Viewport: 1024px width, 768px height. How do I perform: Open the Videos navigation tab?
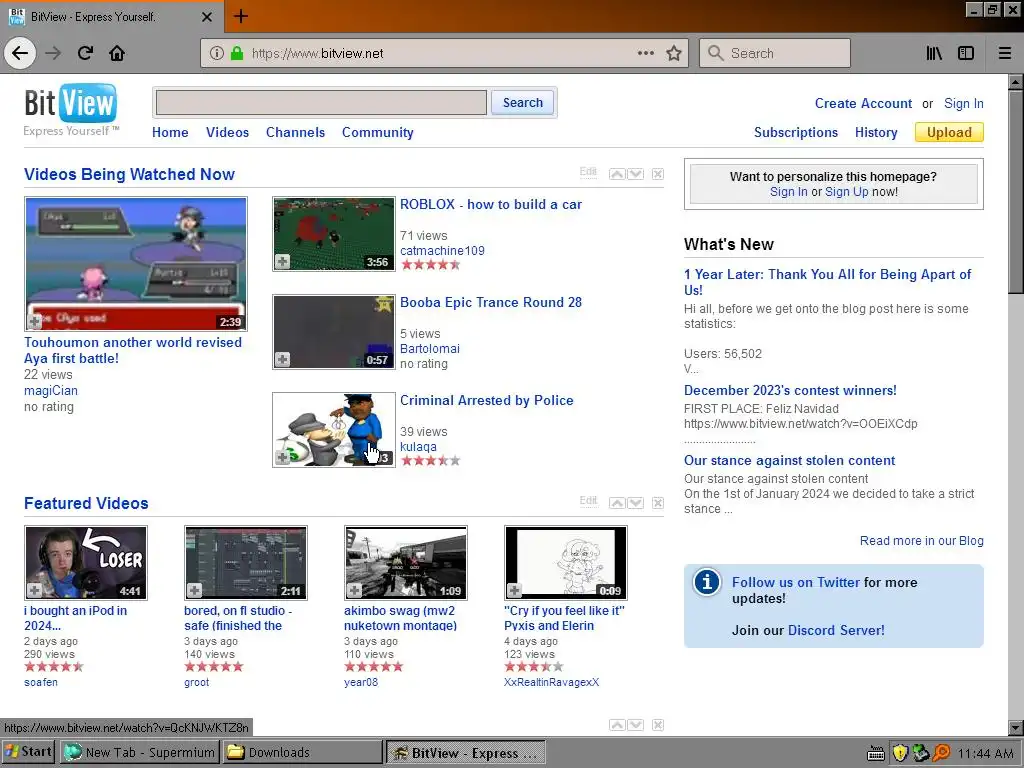[227, 132]
